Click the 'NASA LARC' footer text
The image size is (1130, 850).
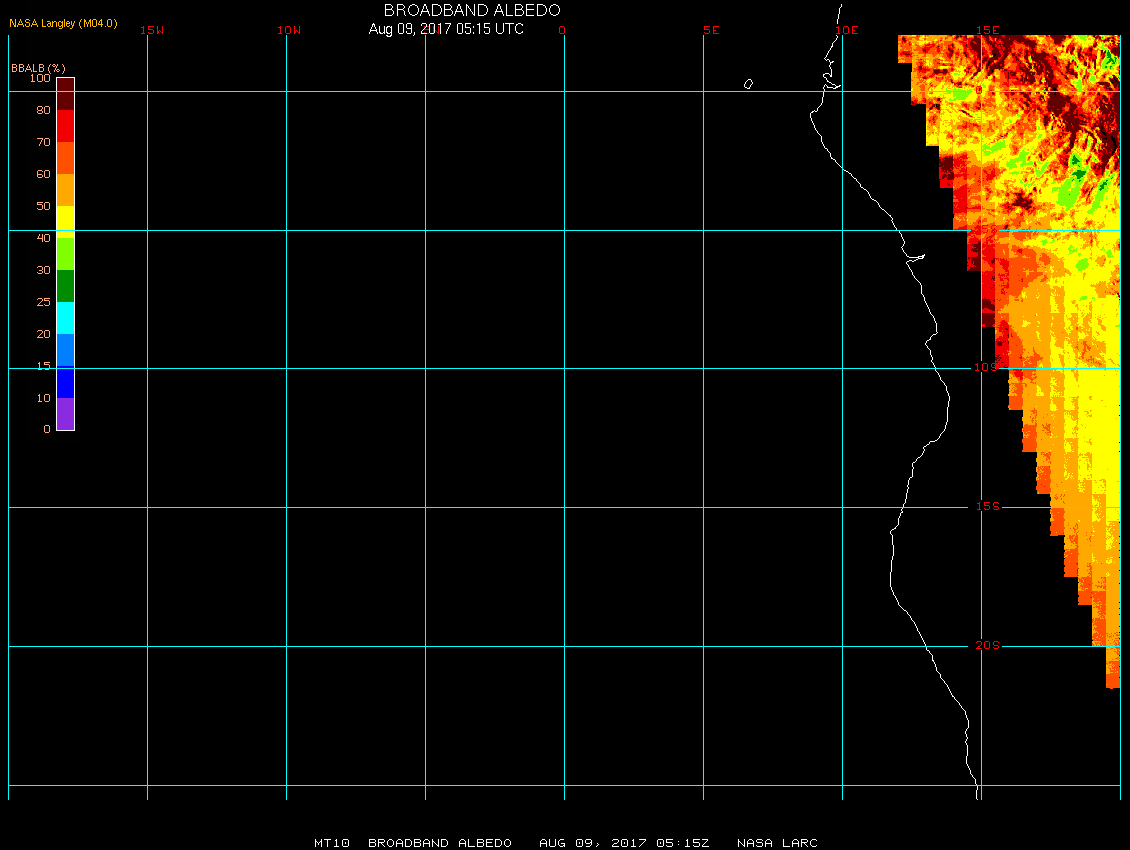click(777, 843)
